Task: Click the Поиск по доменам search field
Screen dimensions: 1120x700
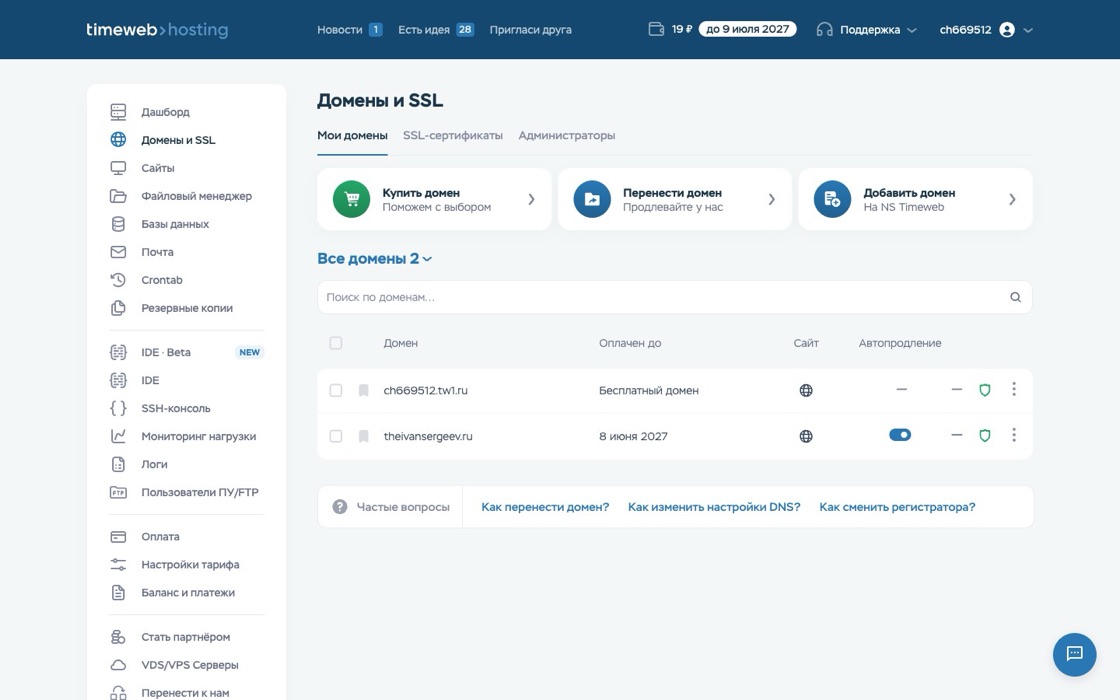Action: click(x=674, y=297)
